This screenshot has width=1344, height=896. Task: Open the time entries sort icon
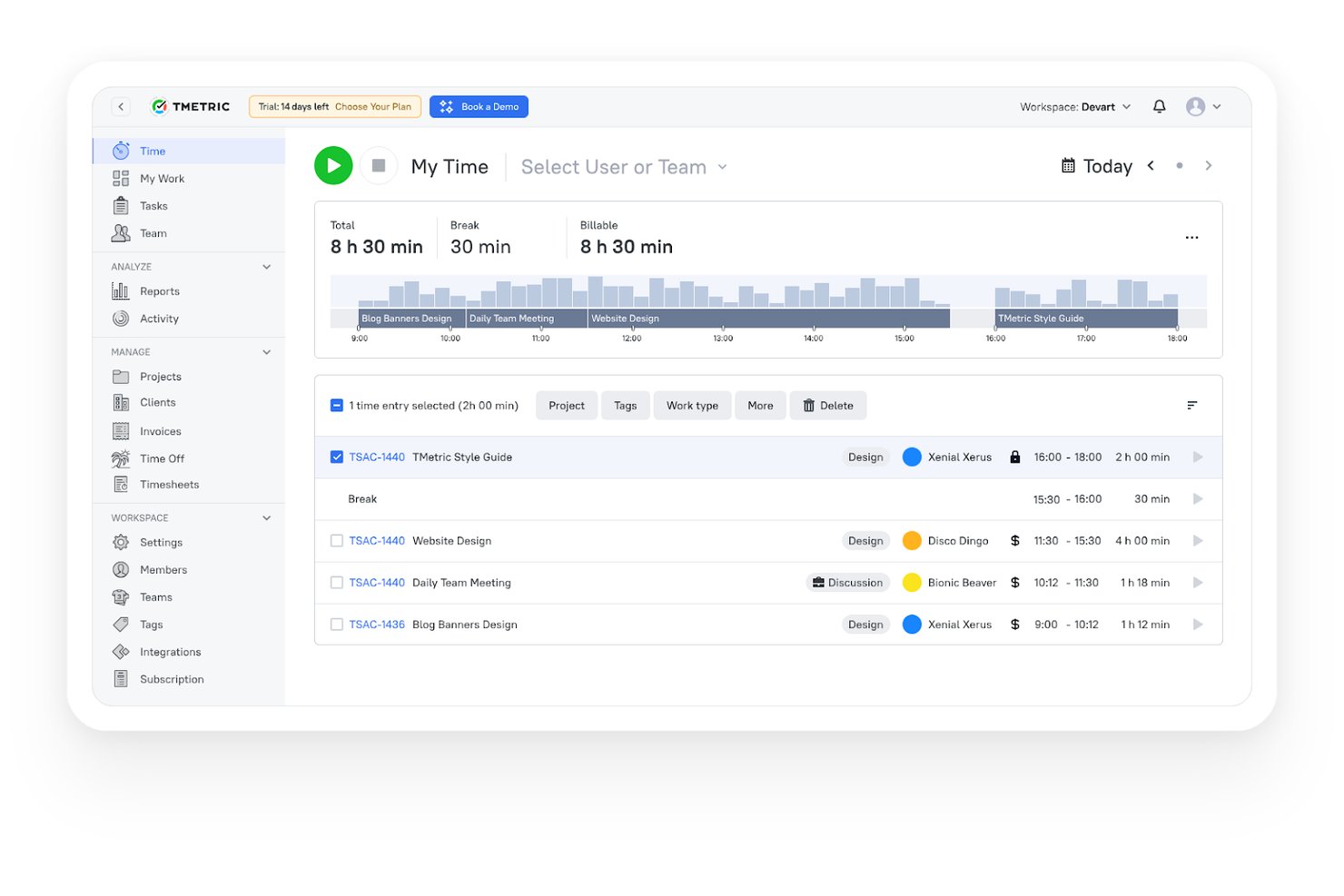(x=1191, y=406)
